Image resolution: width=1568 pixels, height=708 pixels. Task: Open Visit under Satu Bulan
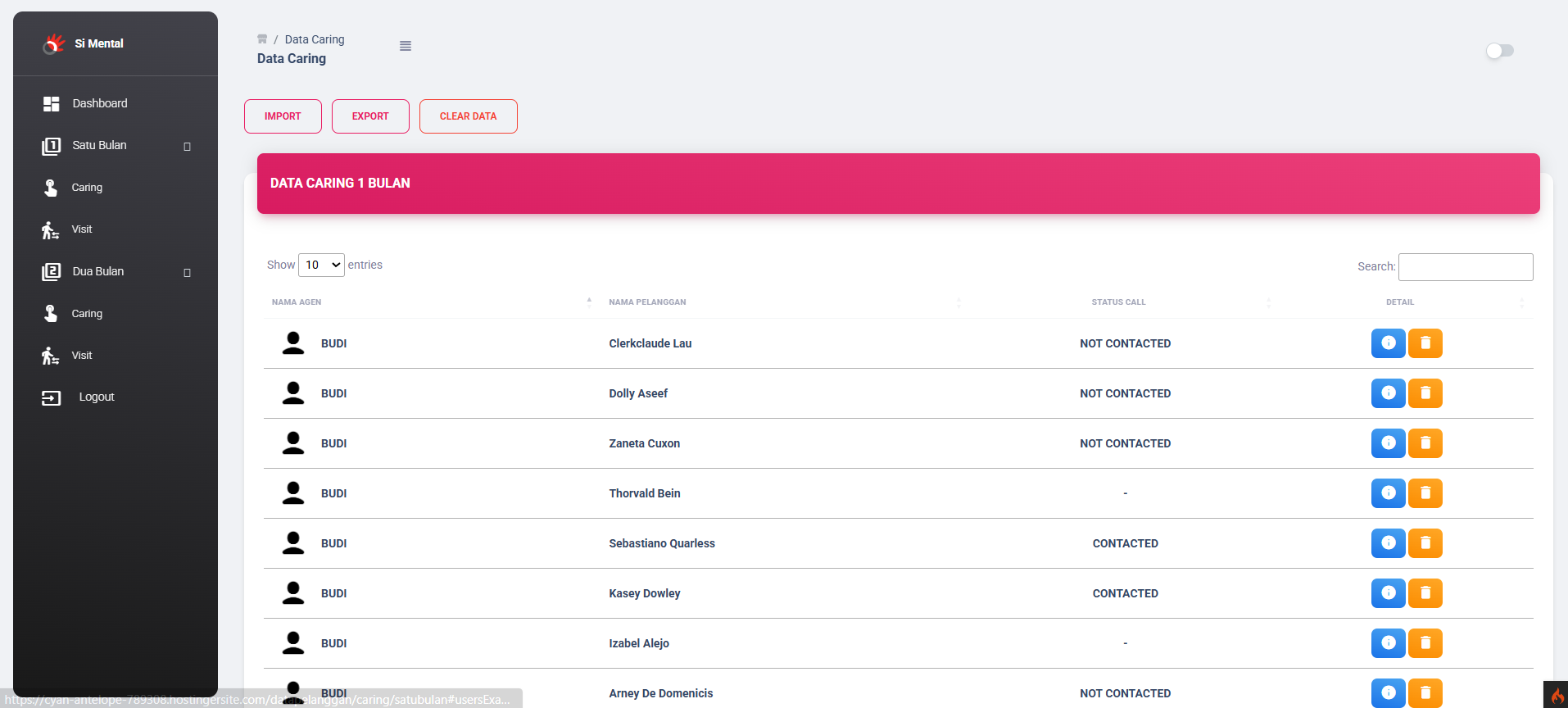116,229
